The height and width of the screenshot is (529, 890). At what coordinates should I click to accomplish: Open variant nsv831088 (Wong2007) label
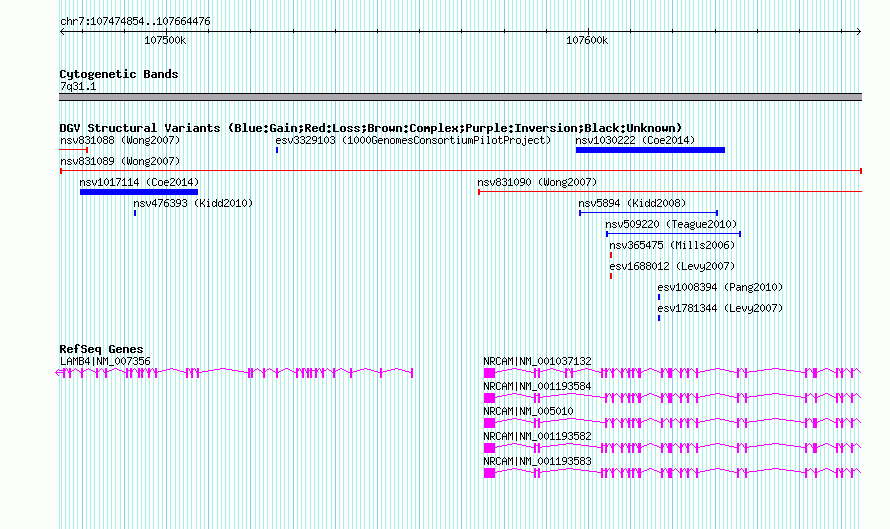coord(120,140)
